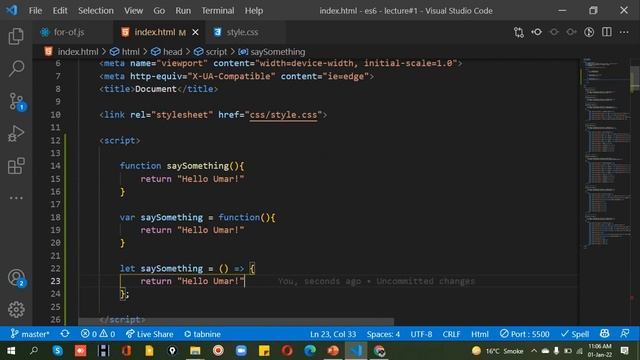The image size is (640, 360).
Task: Open the Edit menu
Action: coord(60,11)
